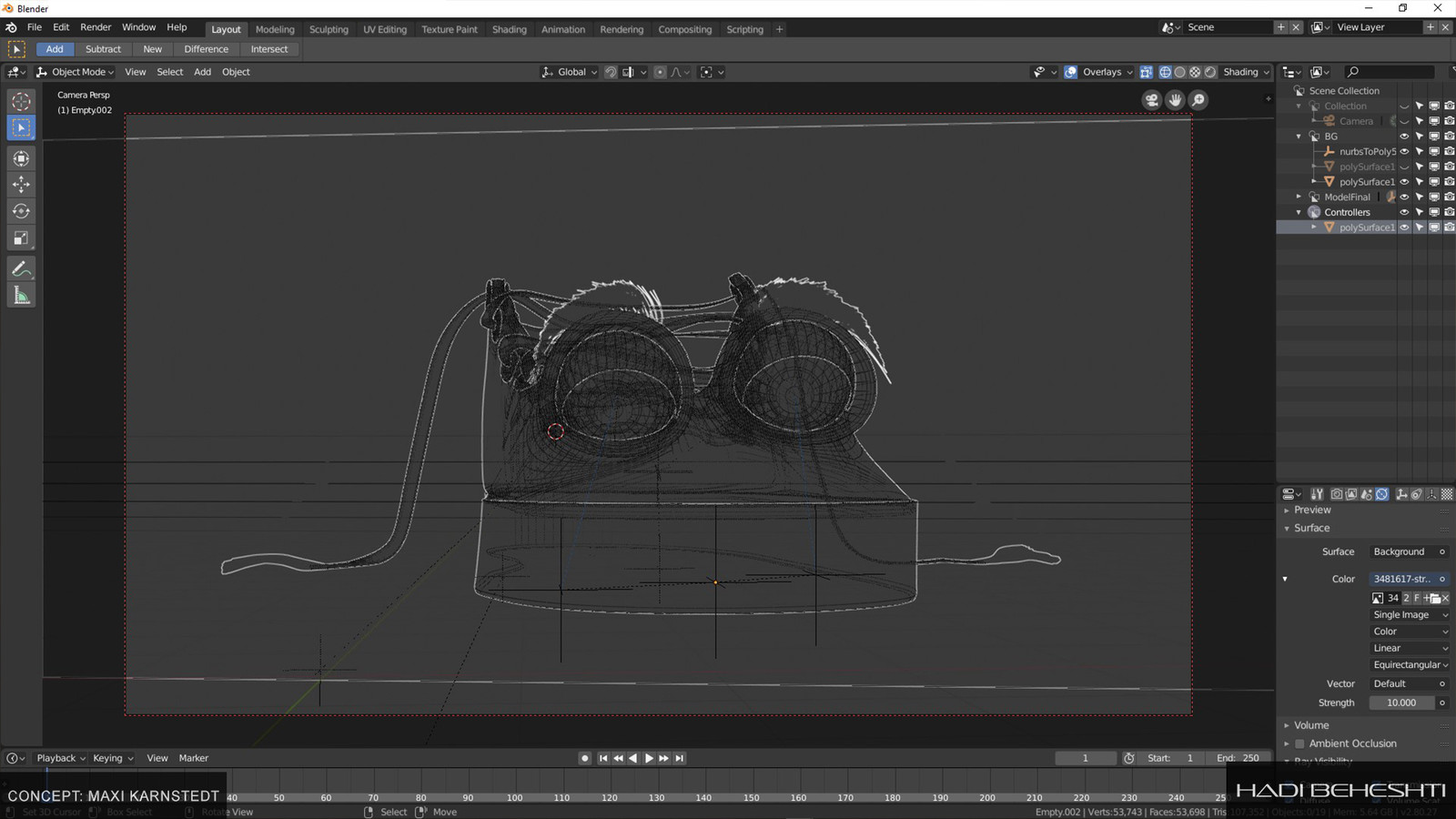Click the open image folder icon
Screen dimensions: 1456x819
pos(1435,598)
